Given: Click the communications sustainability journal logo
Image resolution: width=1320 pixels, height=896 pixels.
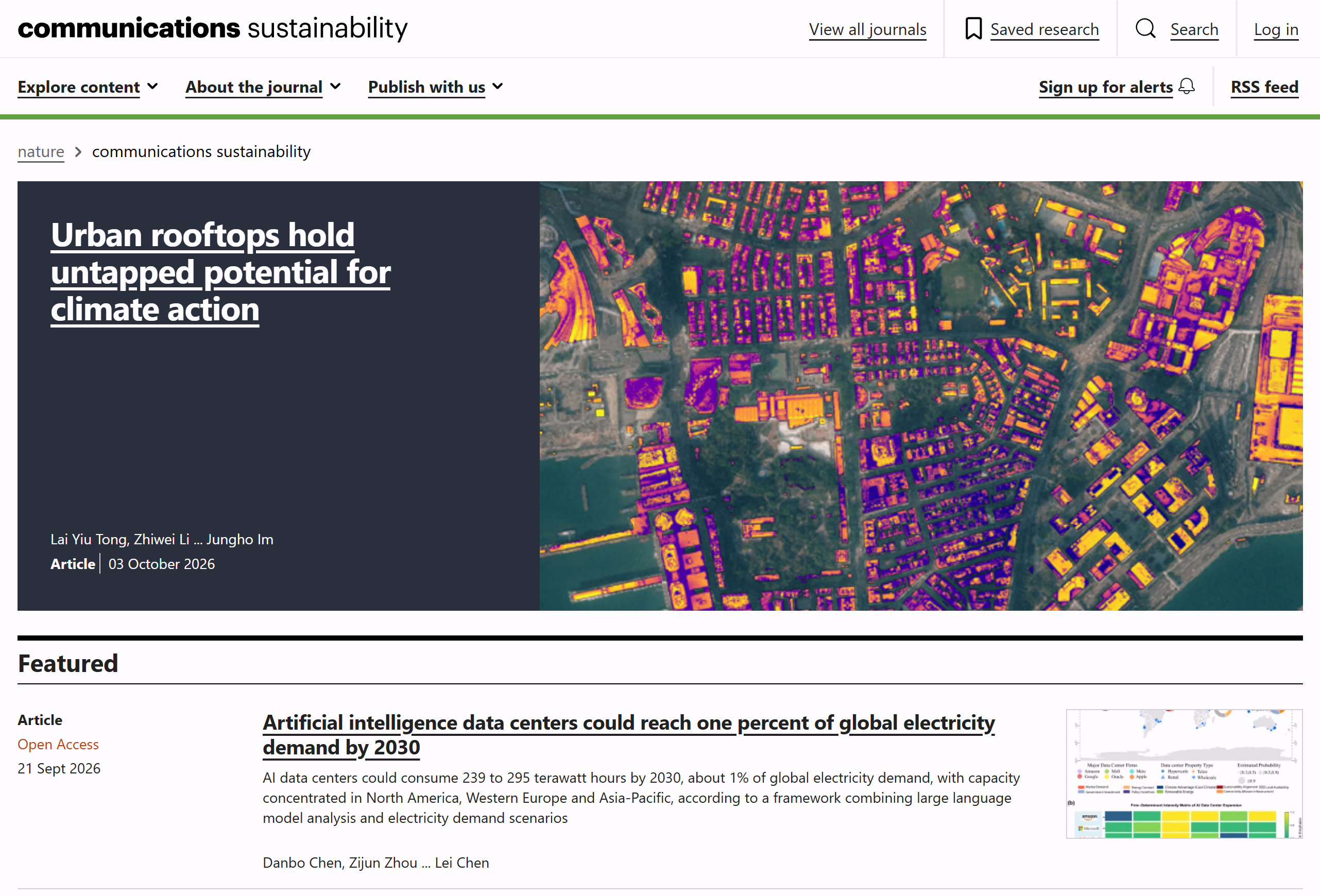Looking at the screenshot, I should (x=212, y=28).
